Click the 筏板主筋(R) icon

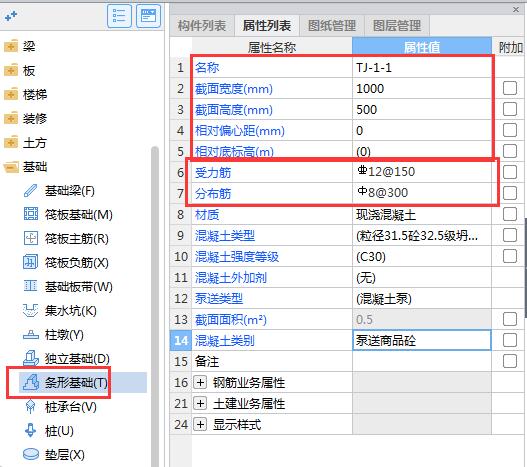tap(31, 238)
